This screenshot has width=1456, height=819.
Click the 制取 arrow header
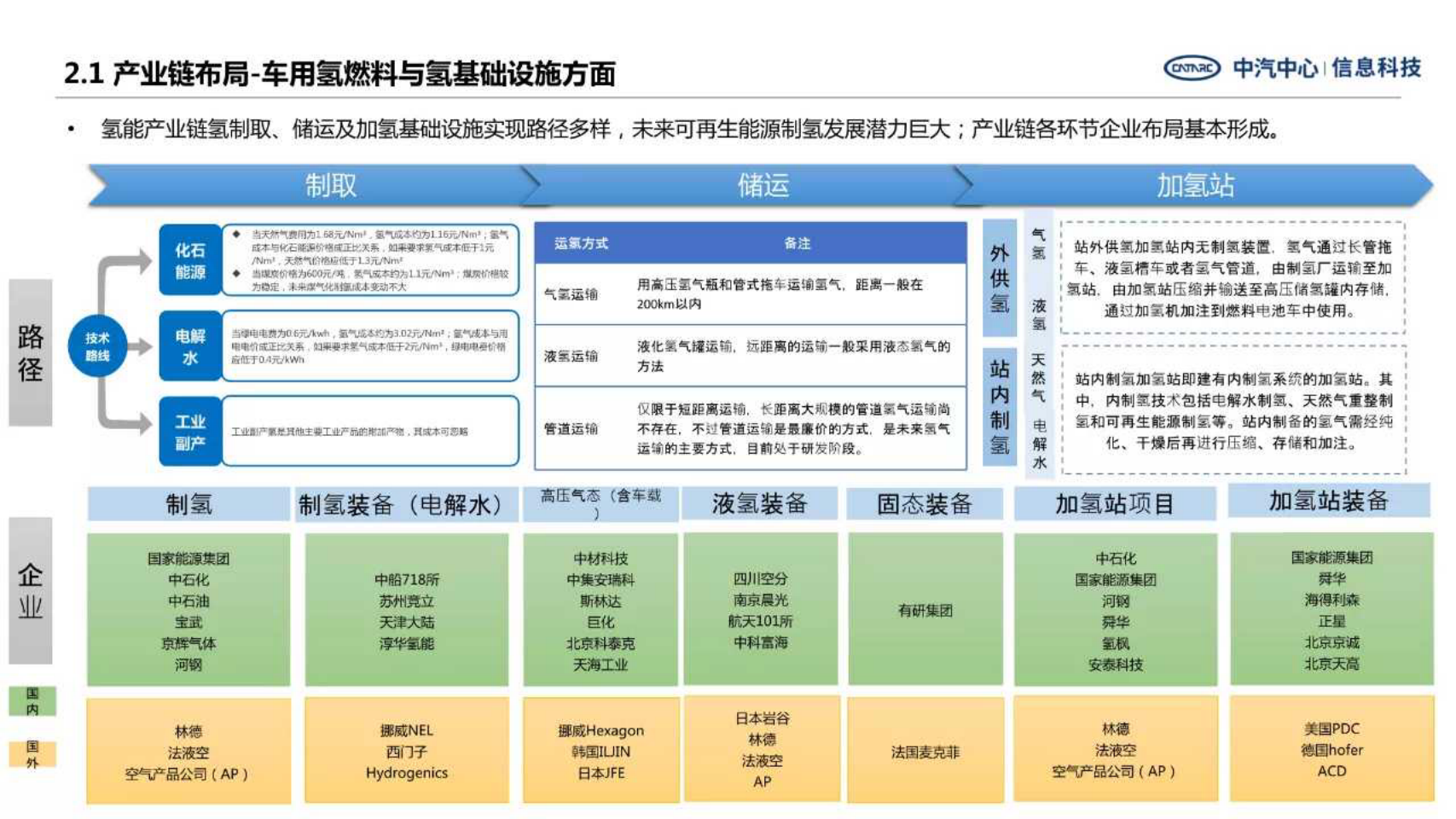(x=315, y=185)
